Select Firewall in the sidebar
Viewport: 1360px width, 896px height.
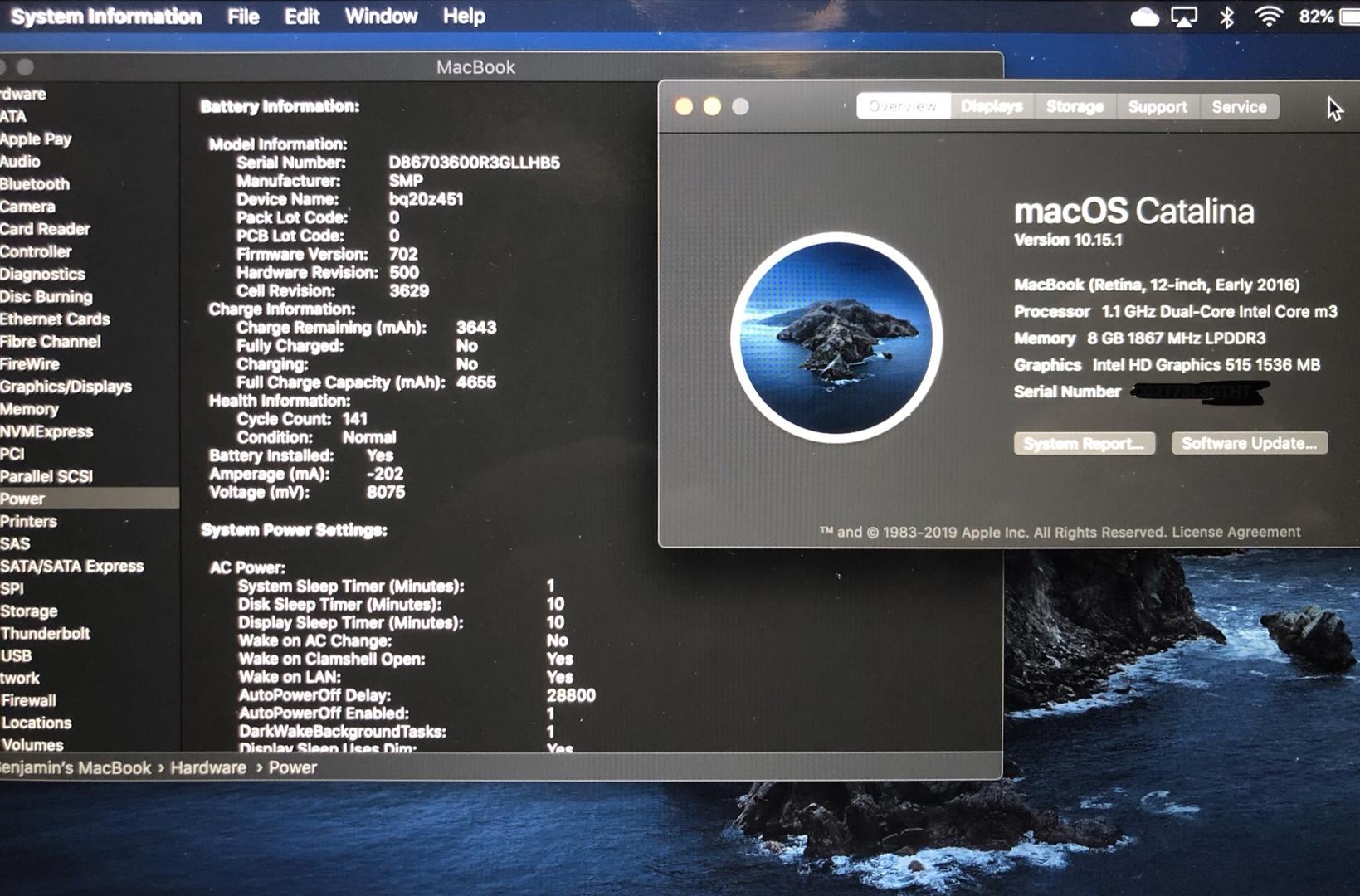tap(28, 700)
